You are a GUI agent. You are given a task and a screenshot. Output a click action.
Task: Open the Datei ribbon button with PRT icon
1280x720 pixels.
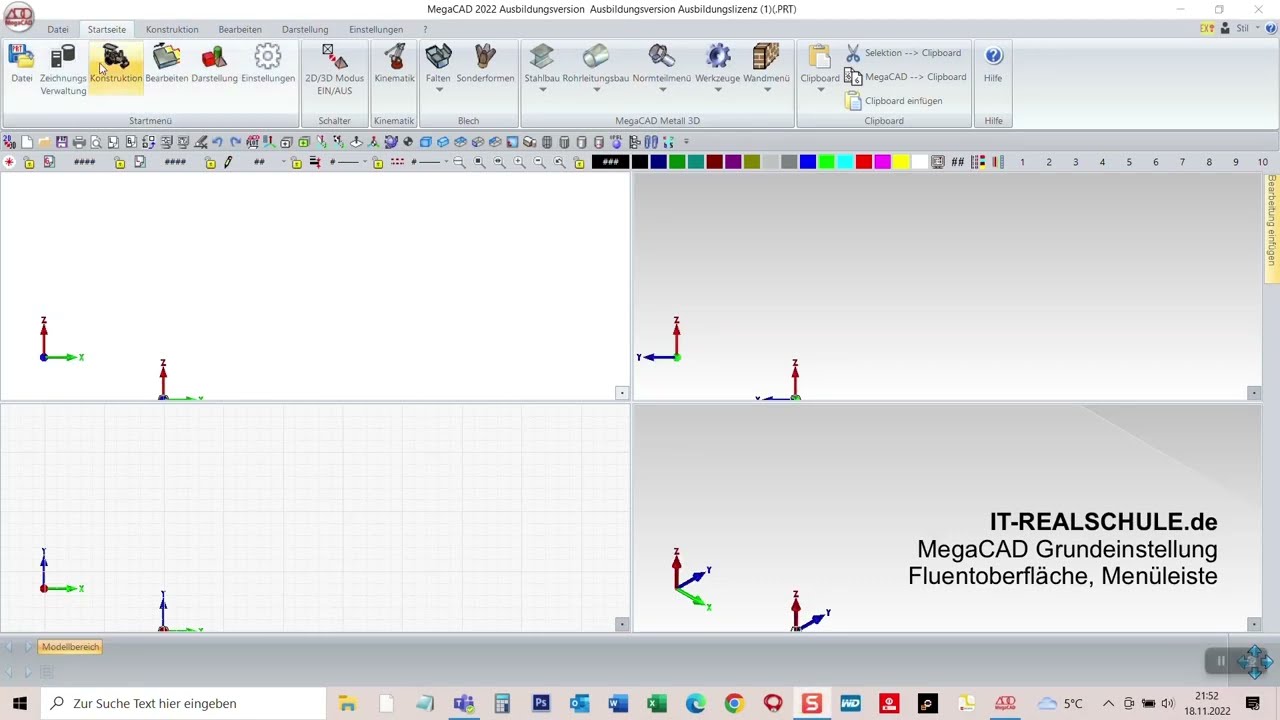click(21, 62)
